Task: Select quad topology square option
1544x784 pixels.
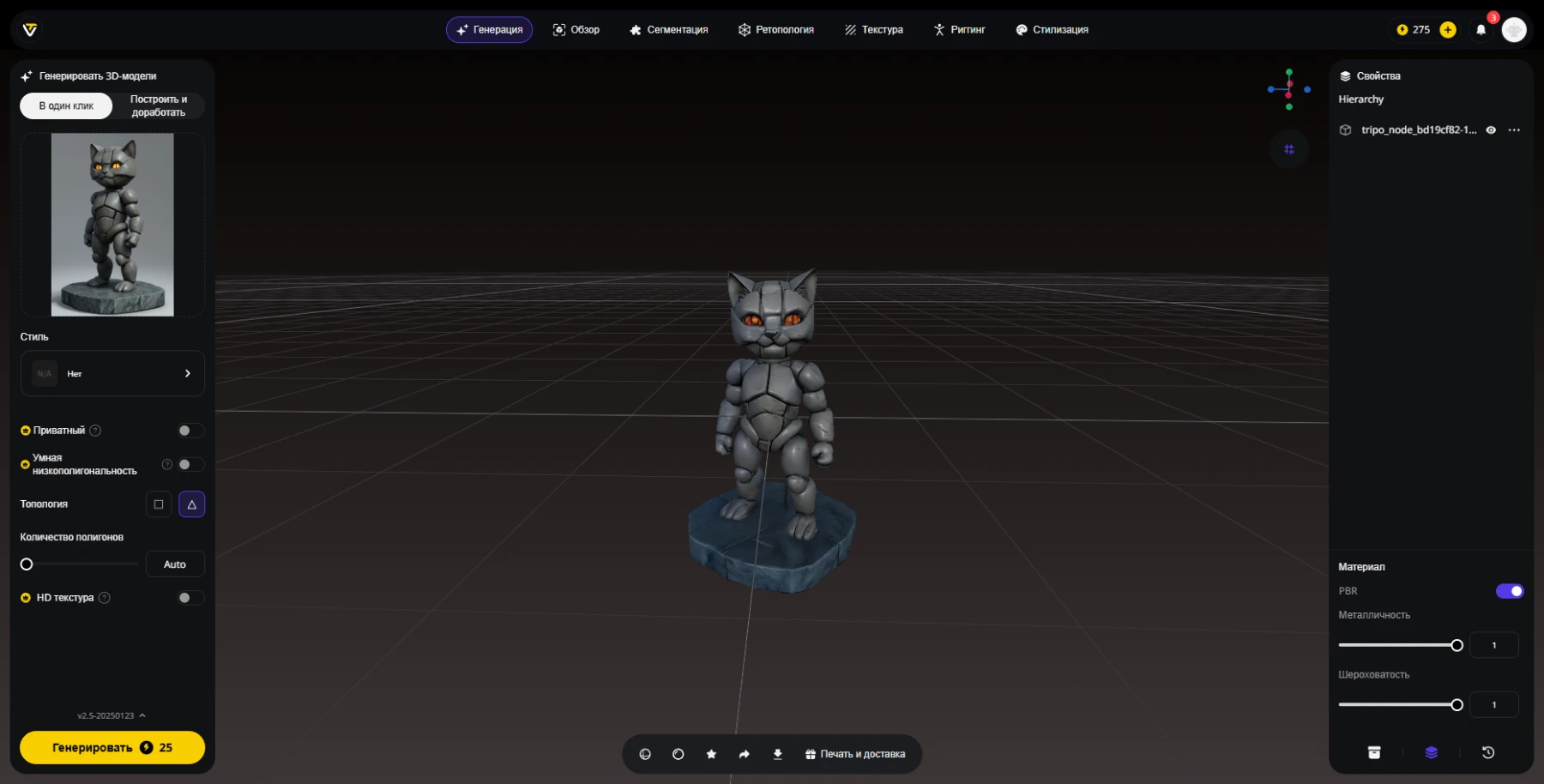Action: coord(159,504)
